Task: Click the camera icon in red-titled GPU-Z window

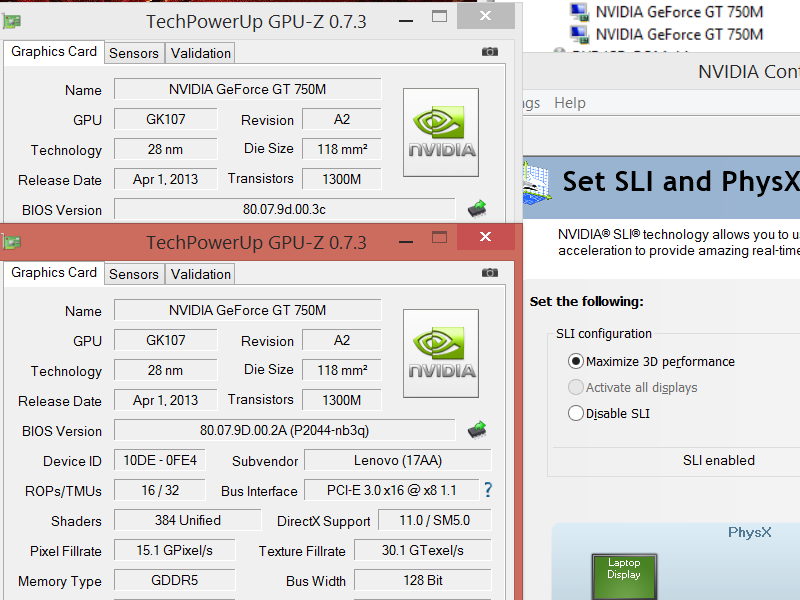Action: point(490,272)
